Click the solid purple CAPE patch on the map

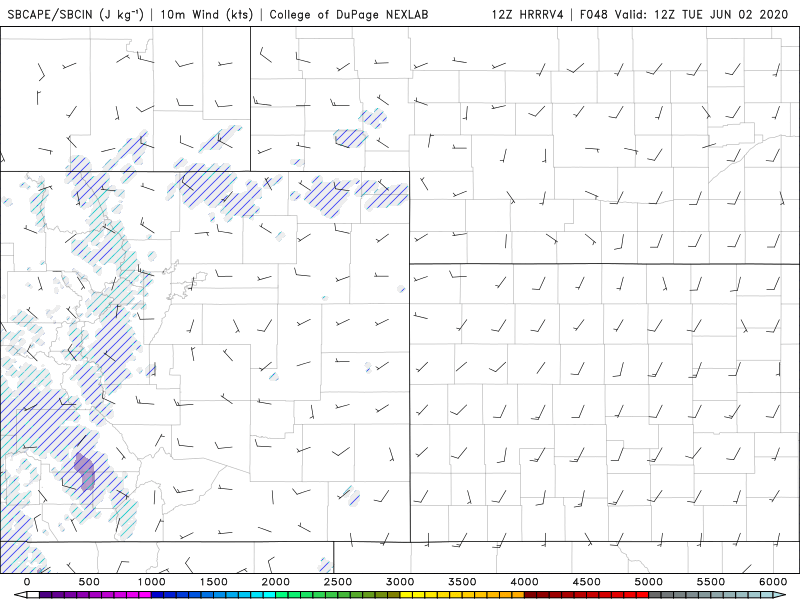click(85, 471)
